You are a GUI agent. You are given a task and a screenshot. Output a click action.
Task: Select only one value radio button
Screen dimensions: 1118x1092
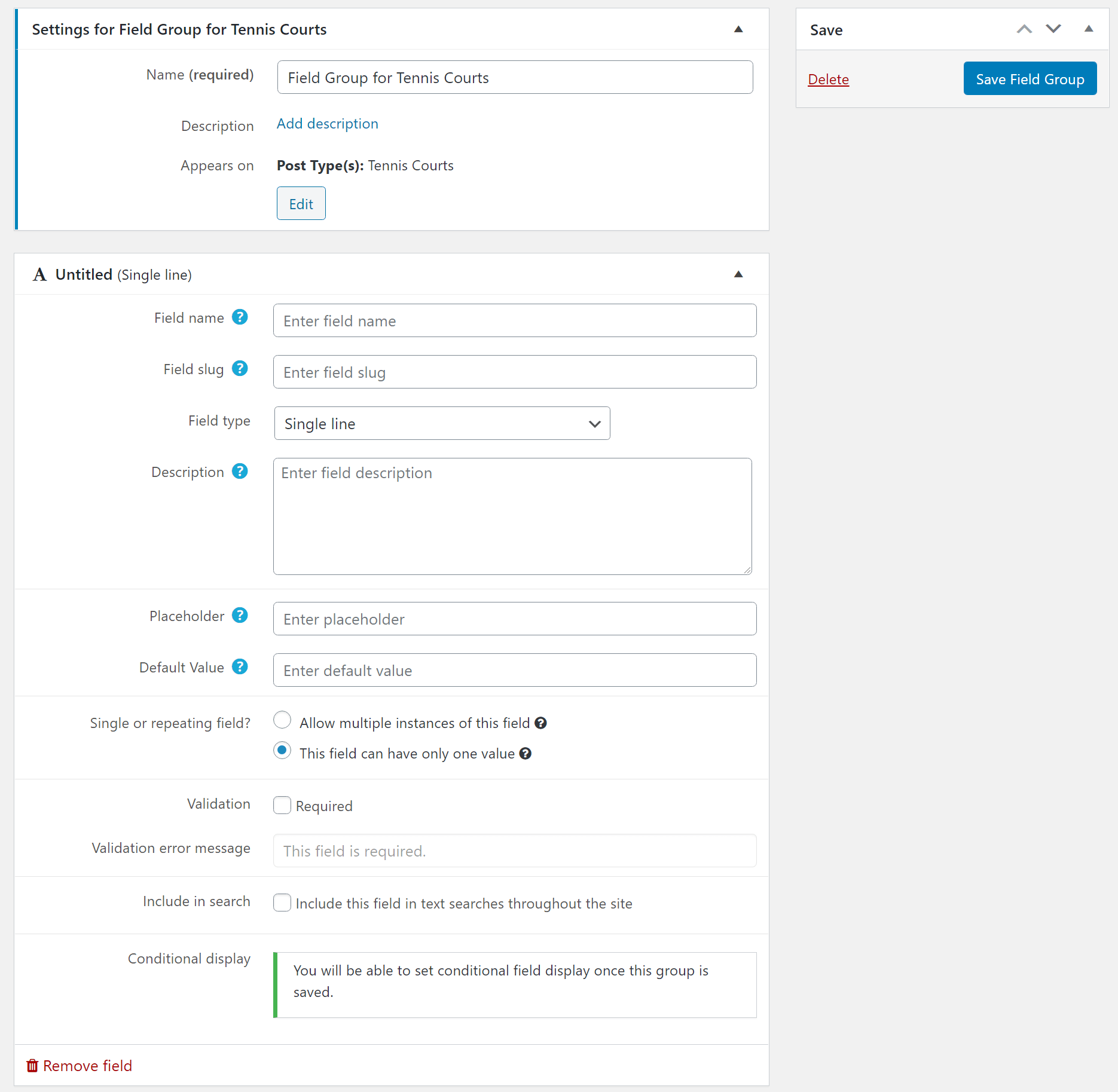tap(282, 751)
